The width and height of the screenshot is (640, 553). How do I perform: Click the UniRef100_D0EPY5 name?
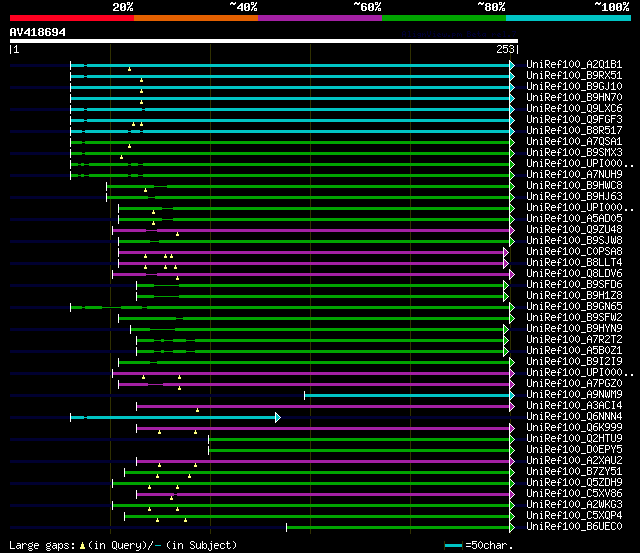tap(574, 450)
